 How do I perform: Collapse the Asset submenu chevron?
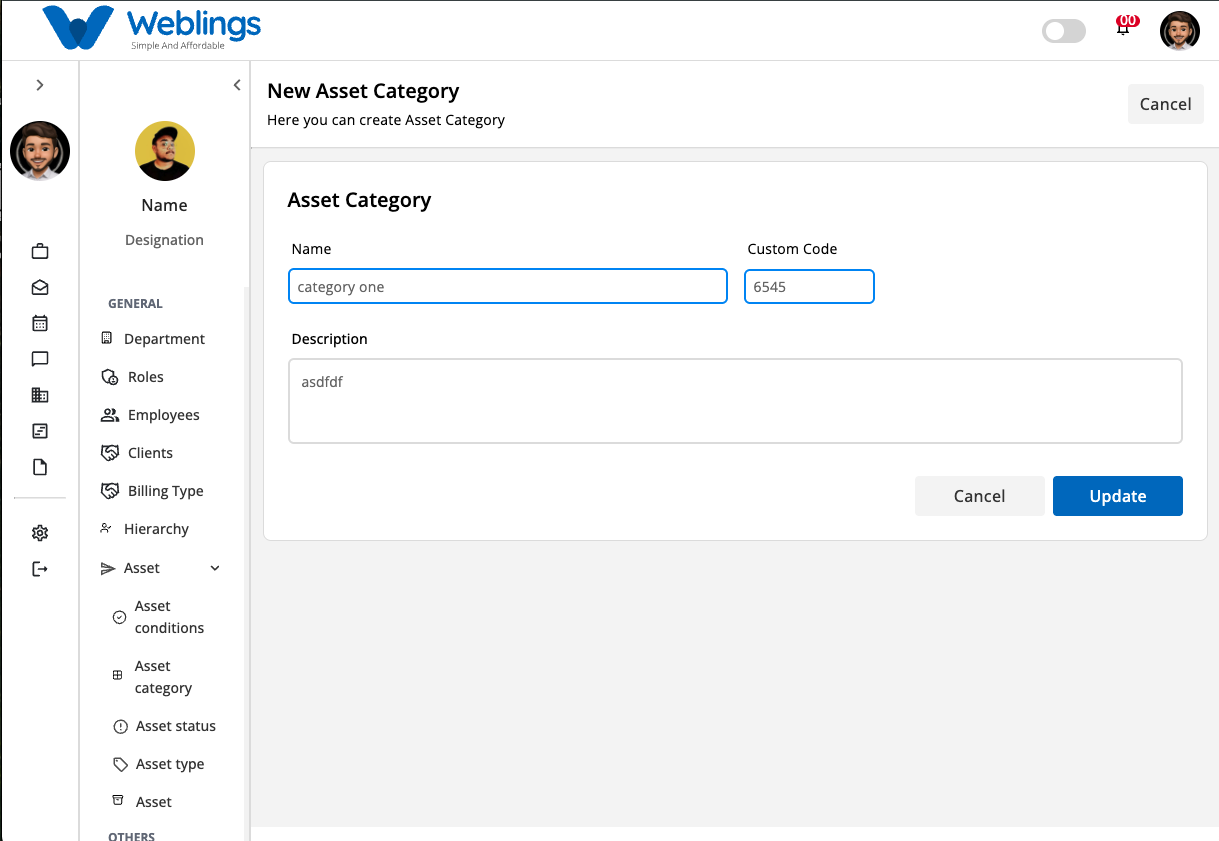tap(215, 568)
